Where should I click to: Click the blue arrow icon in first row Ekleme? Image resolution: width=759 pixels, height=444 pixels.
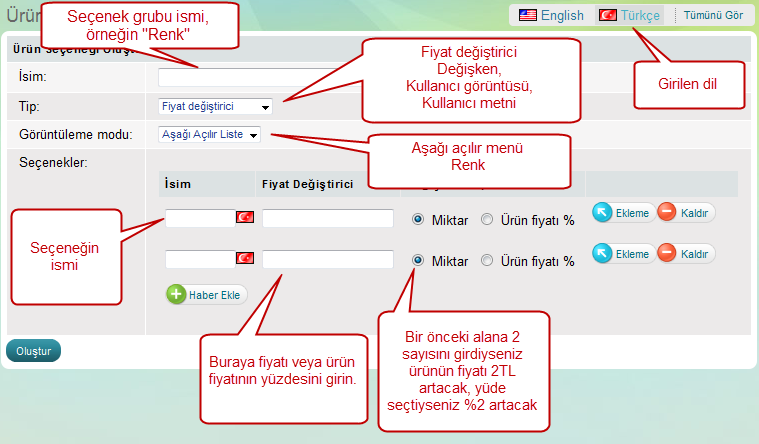pos(603,212)
